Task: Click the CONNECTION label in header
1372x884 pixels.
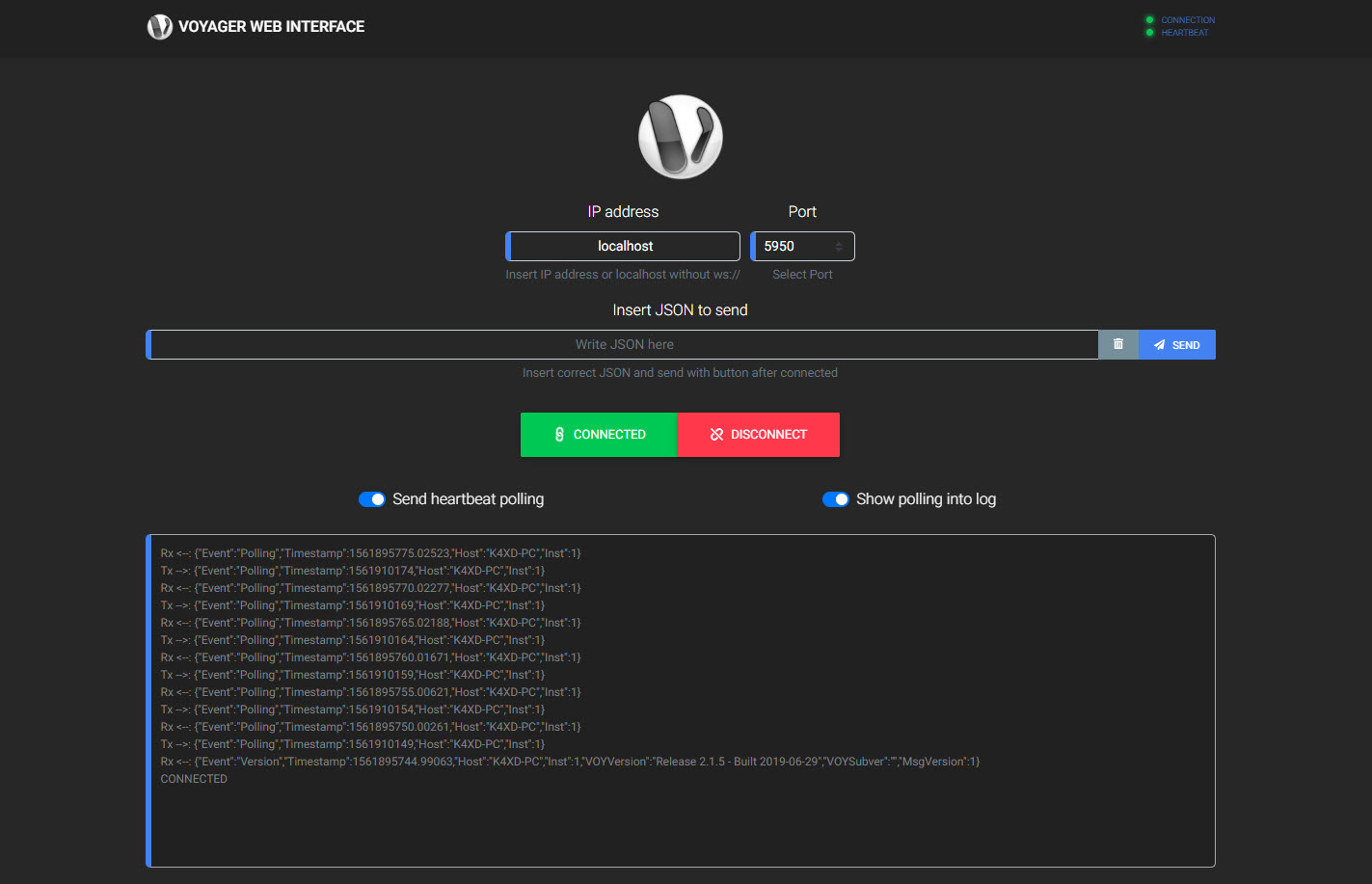Action: [x=1188, y=20]
